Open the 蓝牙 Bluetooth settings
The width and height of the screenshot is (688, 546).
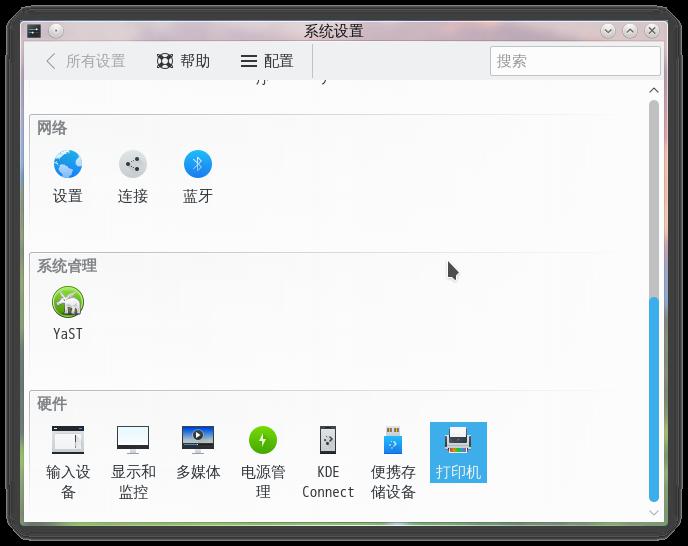197,177
